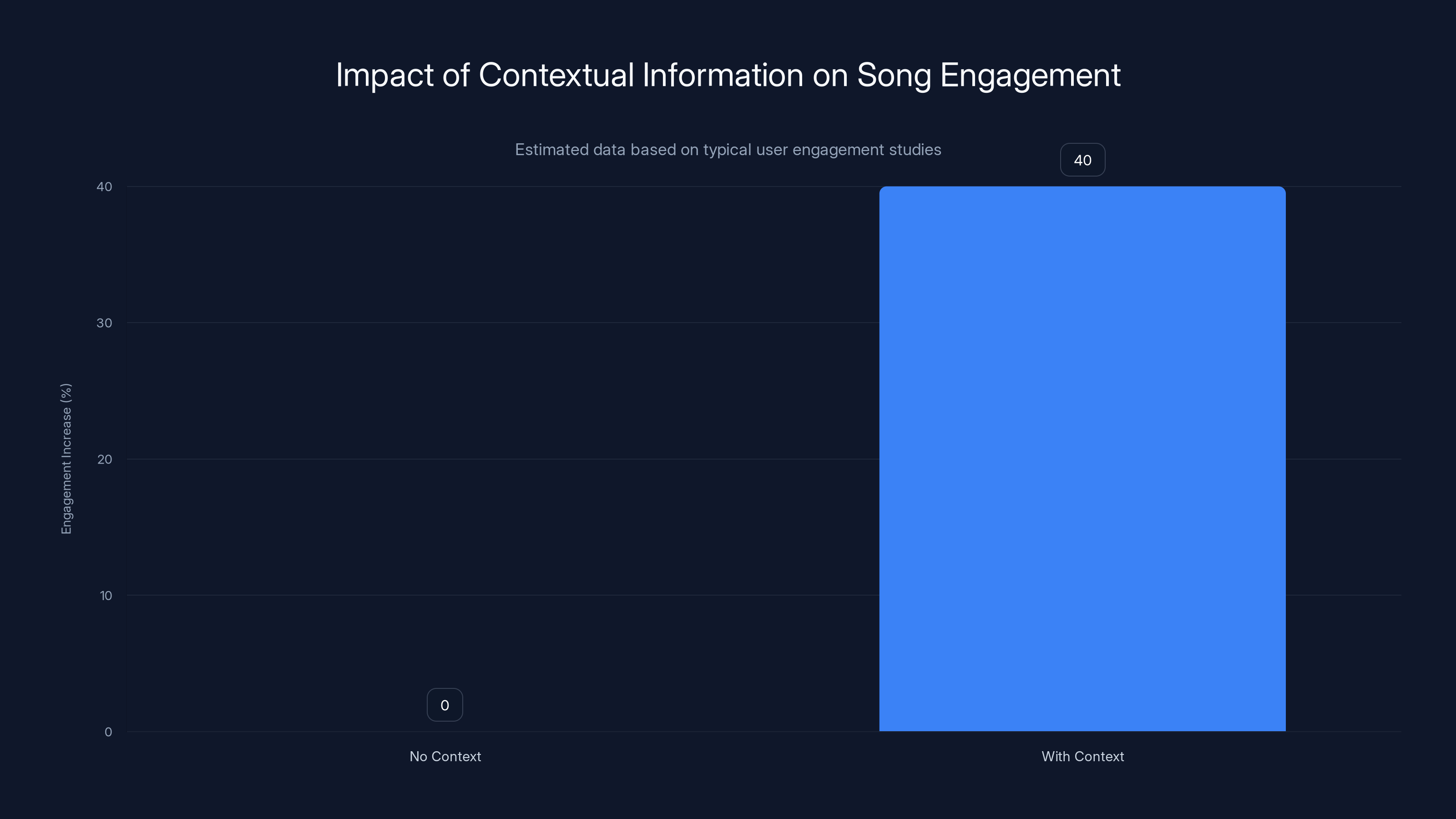Click the subtitle about estimated data
The height and width of the screenshot is (819, 1456).
tap(728, 149)
